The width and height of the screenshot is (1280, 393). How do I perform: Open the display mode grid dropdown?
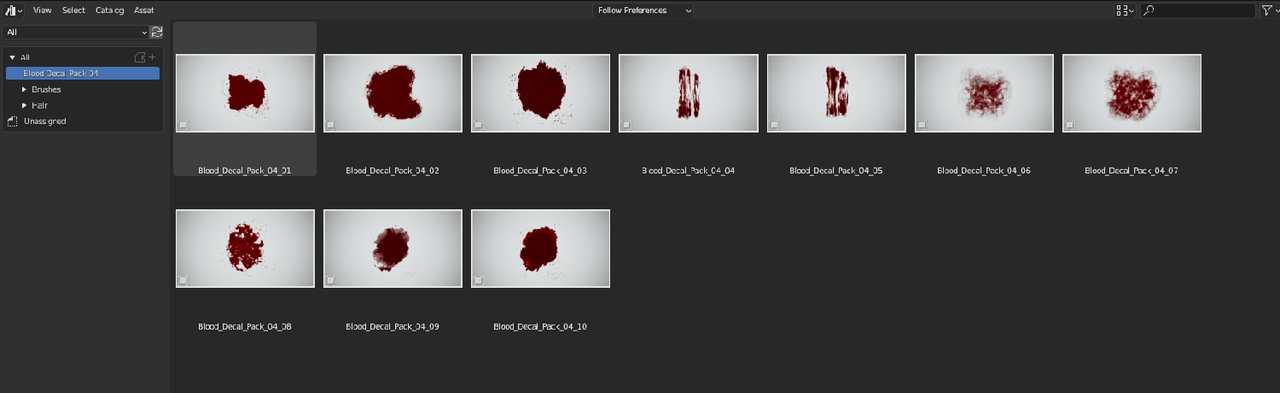point(1124,10)
